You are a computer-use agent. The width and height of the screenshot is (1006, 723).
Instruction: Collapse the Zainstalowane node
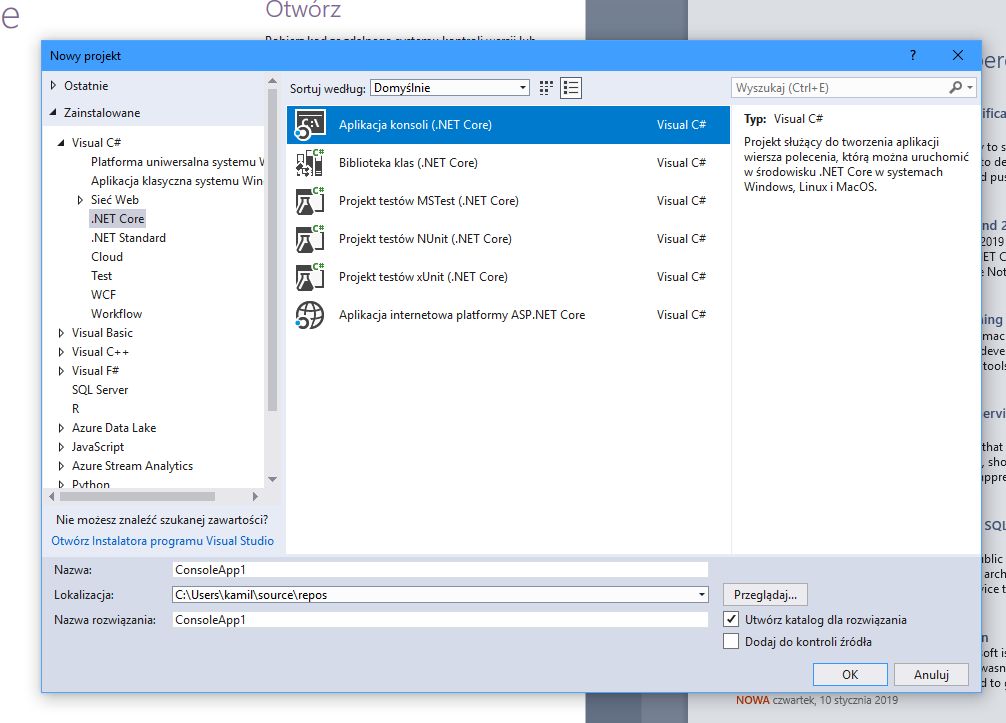click(x=53, y=112)
